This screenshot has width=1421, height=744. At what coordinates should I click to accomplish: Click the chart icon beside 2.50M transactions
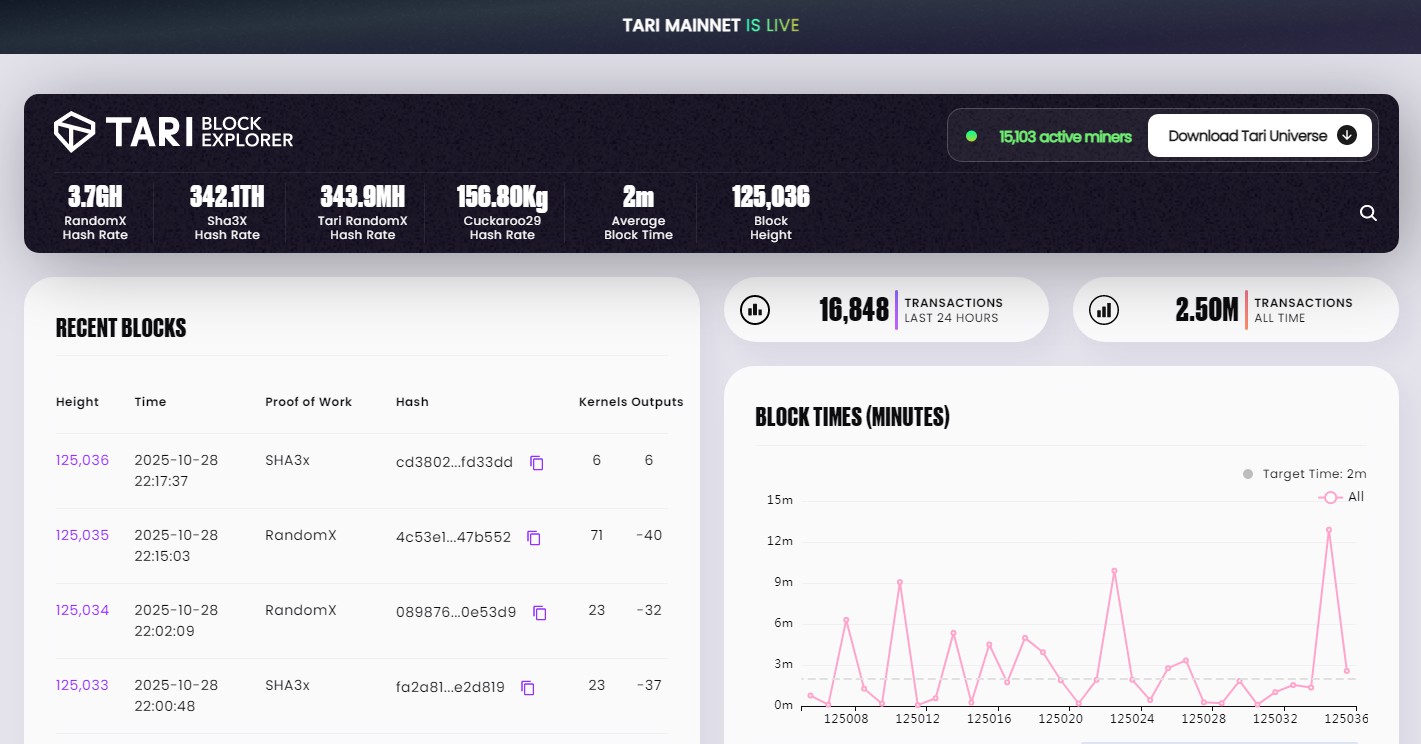[x=1104, y=310]
